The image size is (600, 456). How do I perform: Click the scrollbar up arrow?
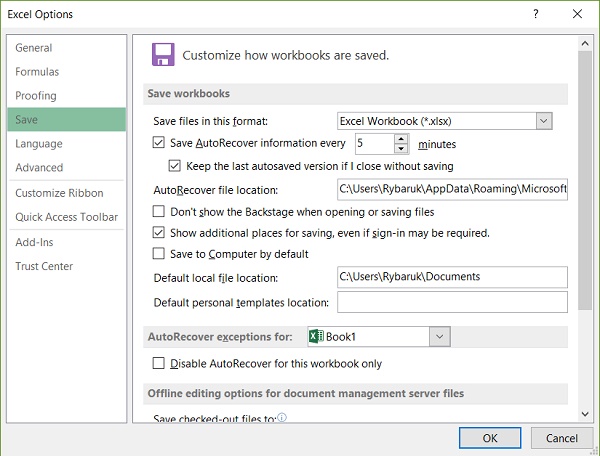pos(585,43)
